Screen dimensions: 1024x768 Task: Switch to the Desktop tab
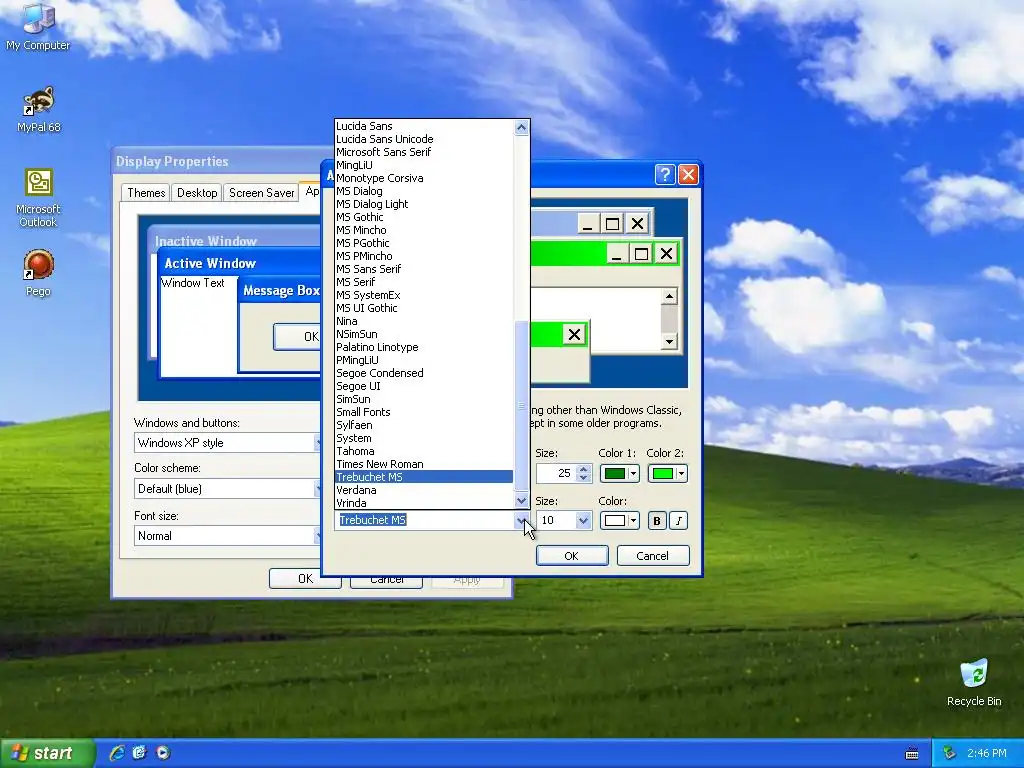pos(197,193)
